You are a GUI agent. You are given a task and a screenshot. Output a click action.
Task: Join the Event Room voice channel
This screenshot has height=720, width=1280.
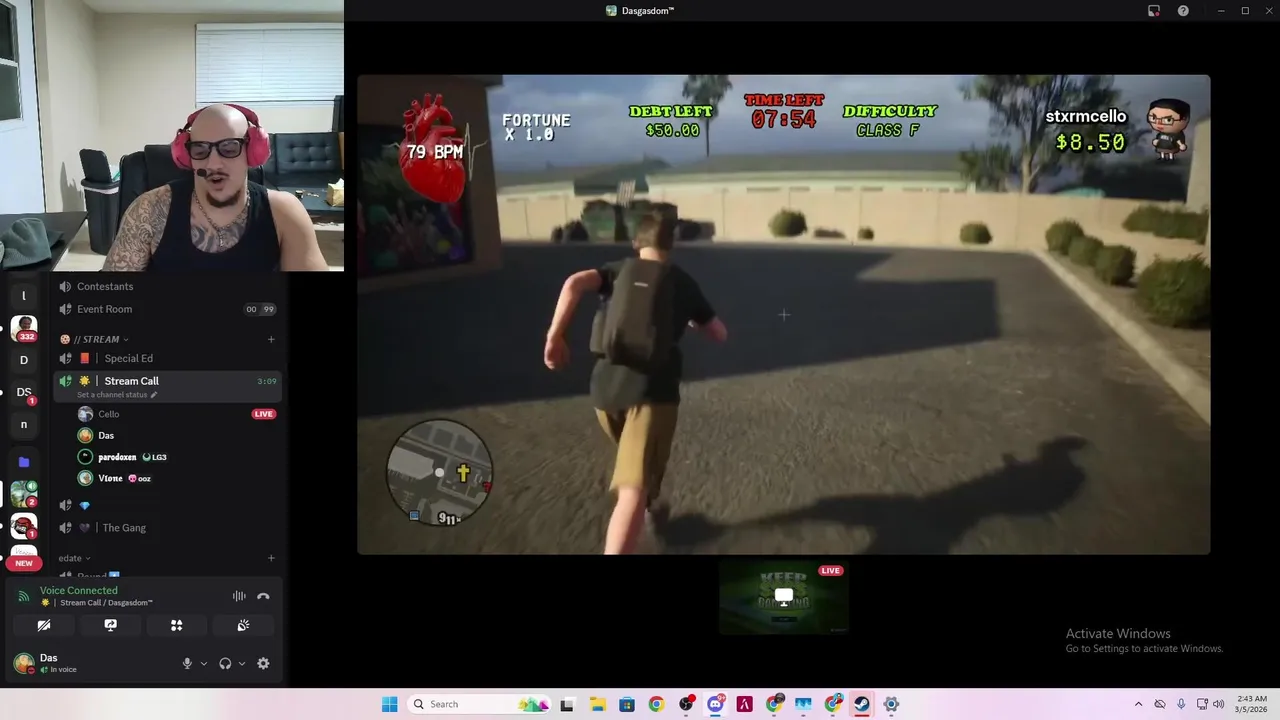(168, 309)
